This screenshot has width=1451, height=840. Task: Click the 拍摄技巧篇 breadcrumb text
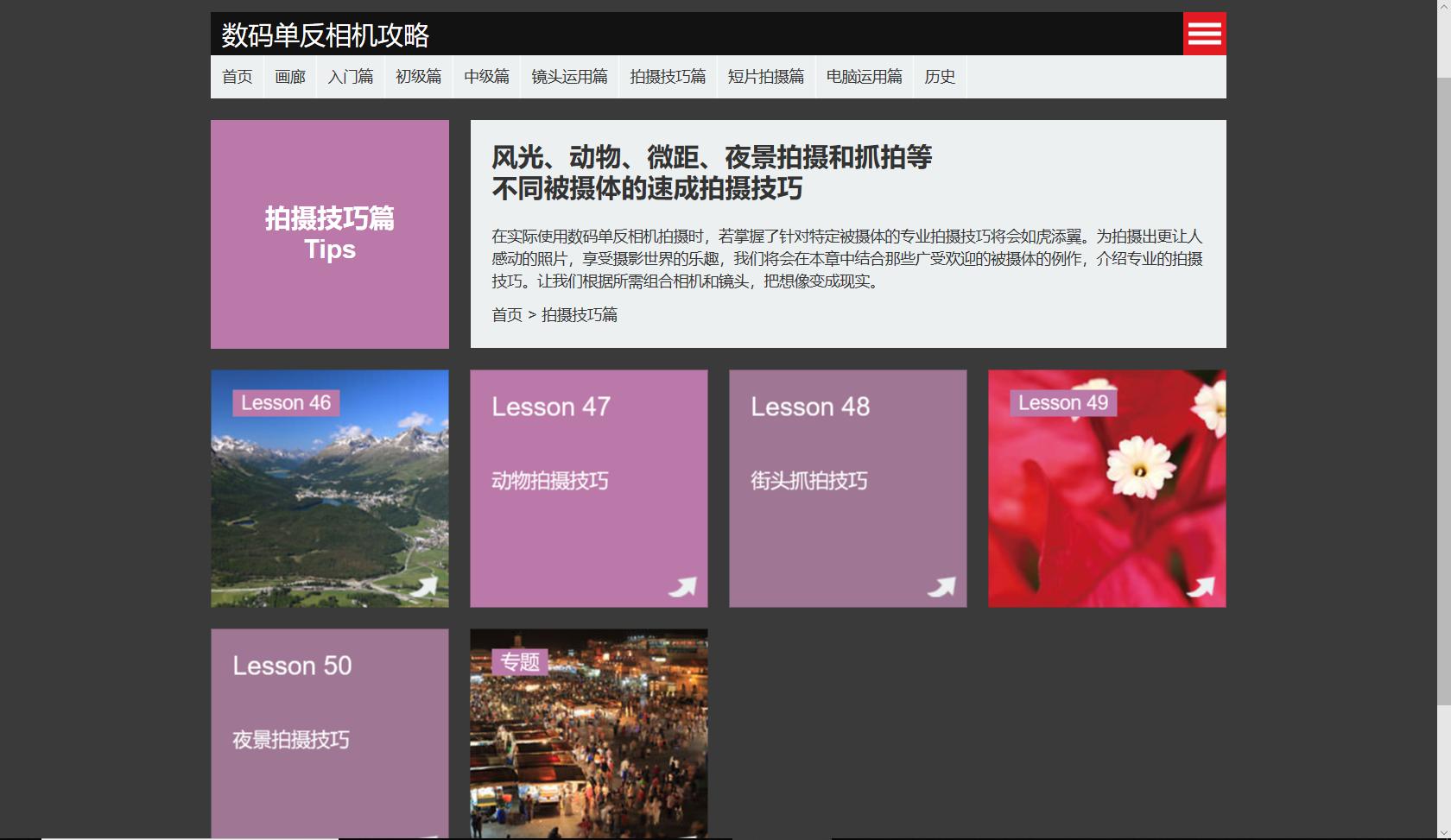[580, 315]
